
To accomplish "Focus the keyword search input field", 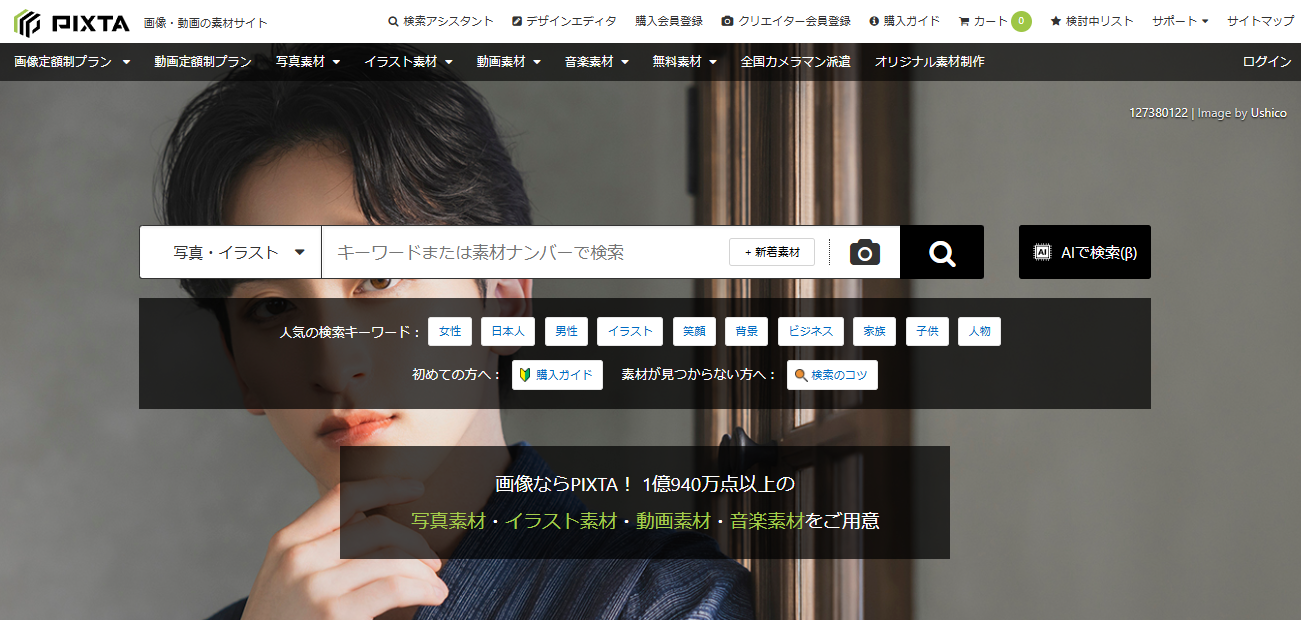I will coord(525,252).
